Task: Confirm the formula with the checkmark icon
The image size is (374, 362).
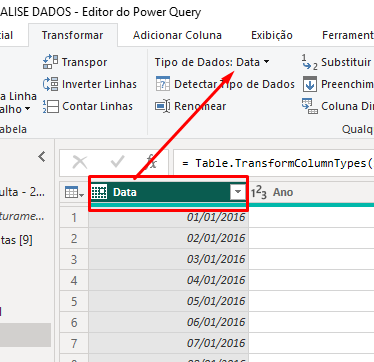Action: click(117, 162)
